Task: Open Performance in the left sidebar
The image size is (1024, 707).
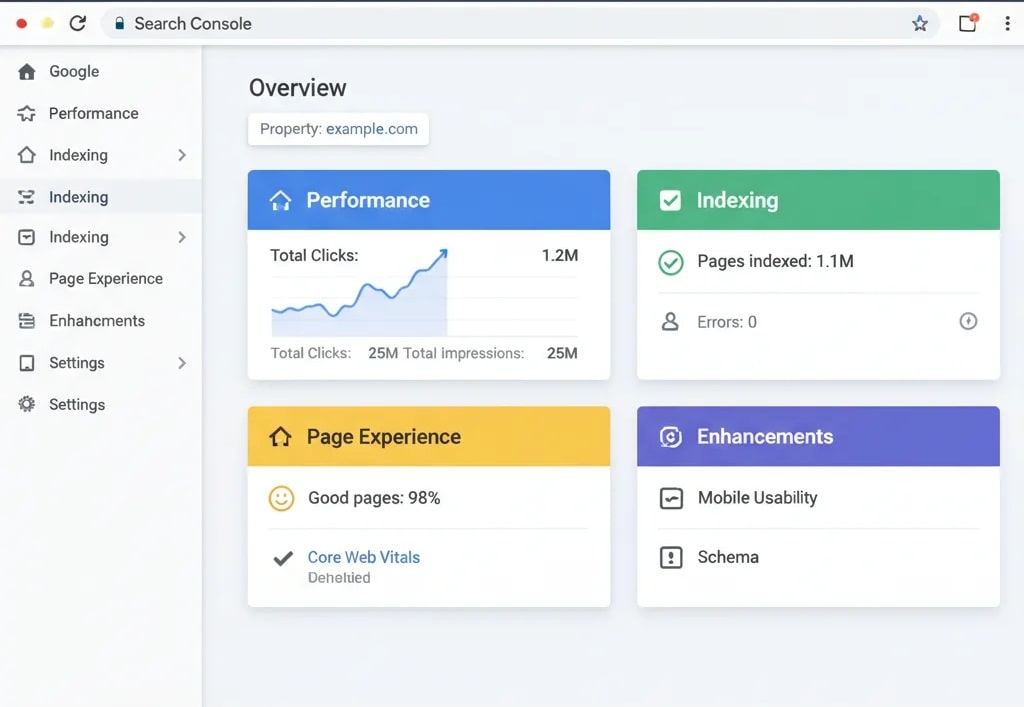Action: pos(93,114)
